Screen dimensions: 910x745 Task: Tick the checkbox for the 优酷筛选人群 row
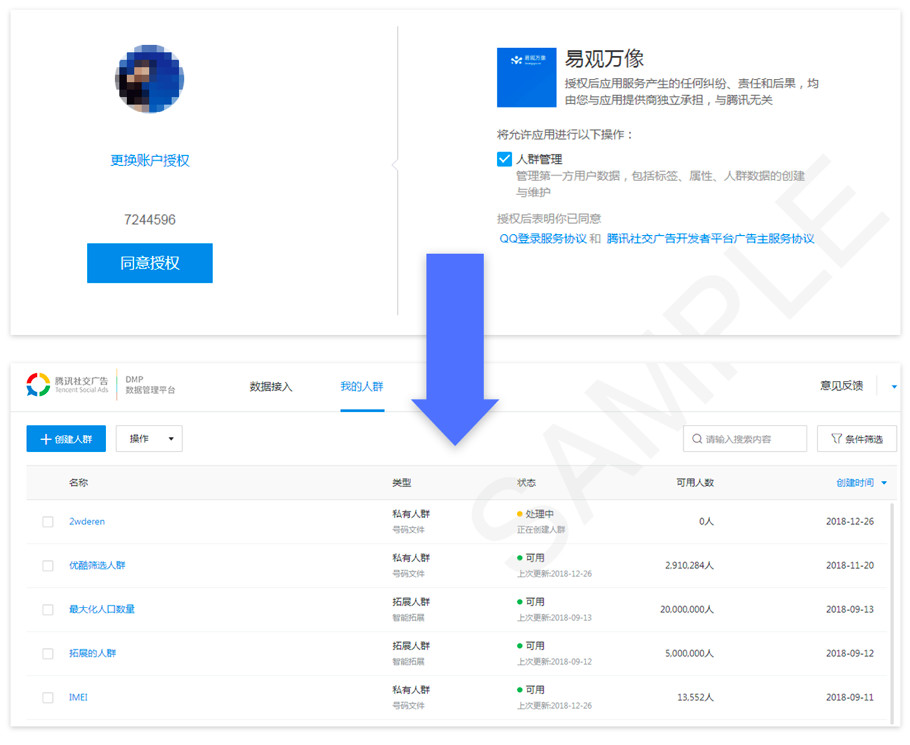[48, 566]
